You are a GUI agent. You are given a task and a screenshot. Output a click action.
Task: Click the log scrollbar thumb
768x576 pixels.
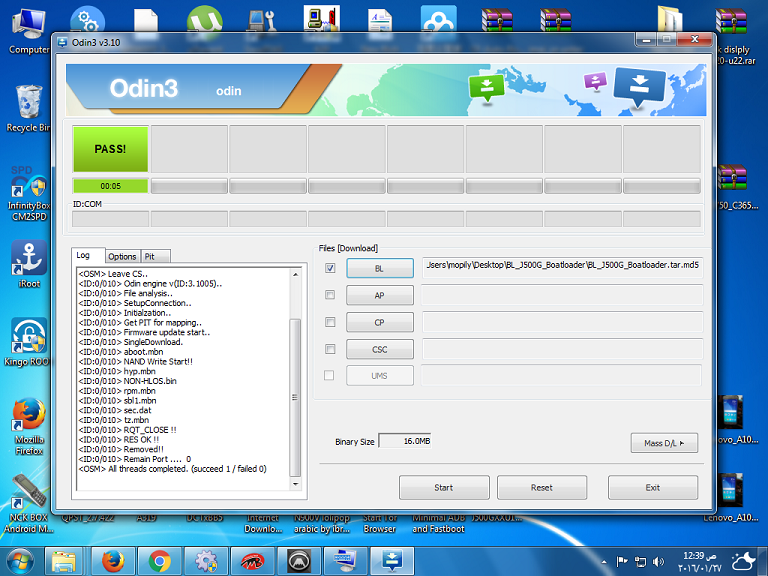295,397
